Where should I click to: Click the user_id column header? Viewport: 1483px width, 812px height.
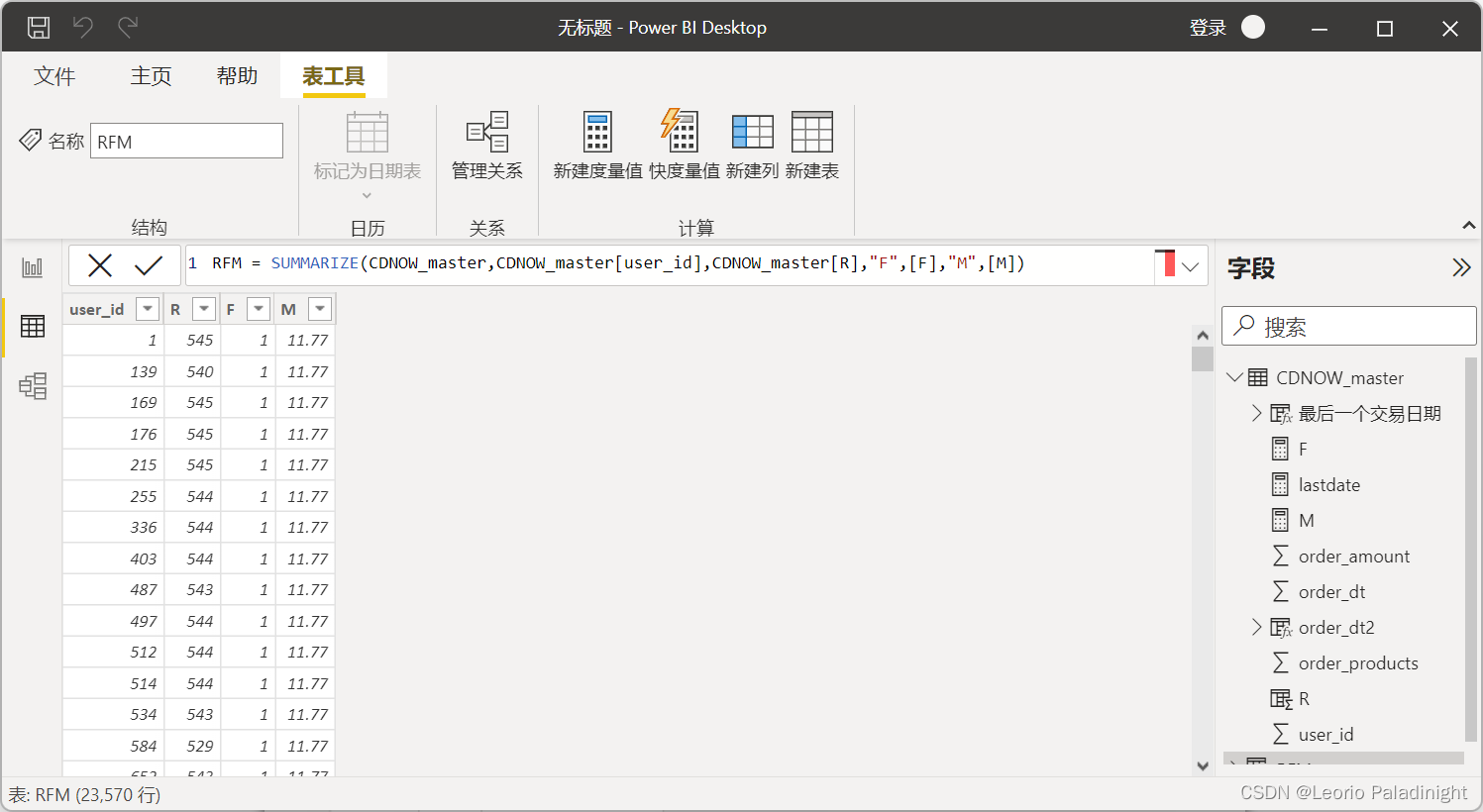pos(97,309)
